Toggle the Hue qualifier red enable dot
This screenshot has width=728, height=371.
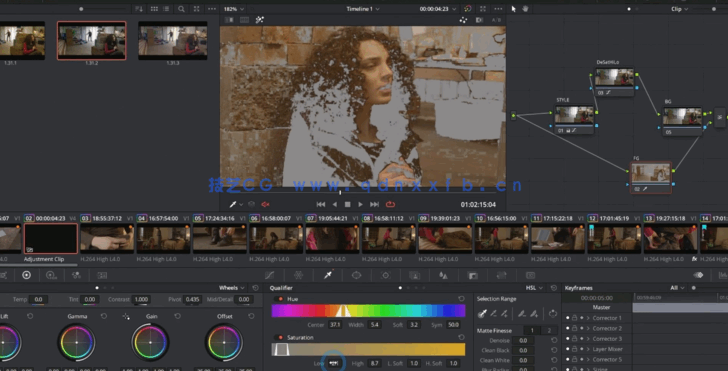click(x=280, y=299)
